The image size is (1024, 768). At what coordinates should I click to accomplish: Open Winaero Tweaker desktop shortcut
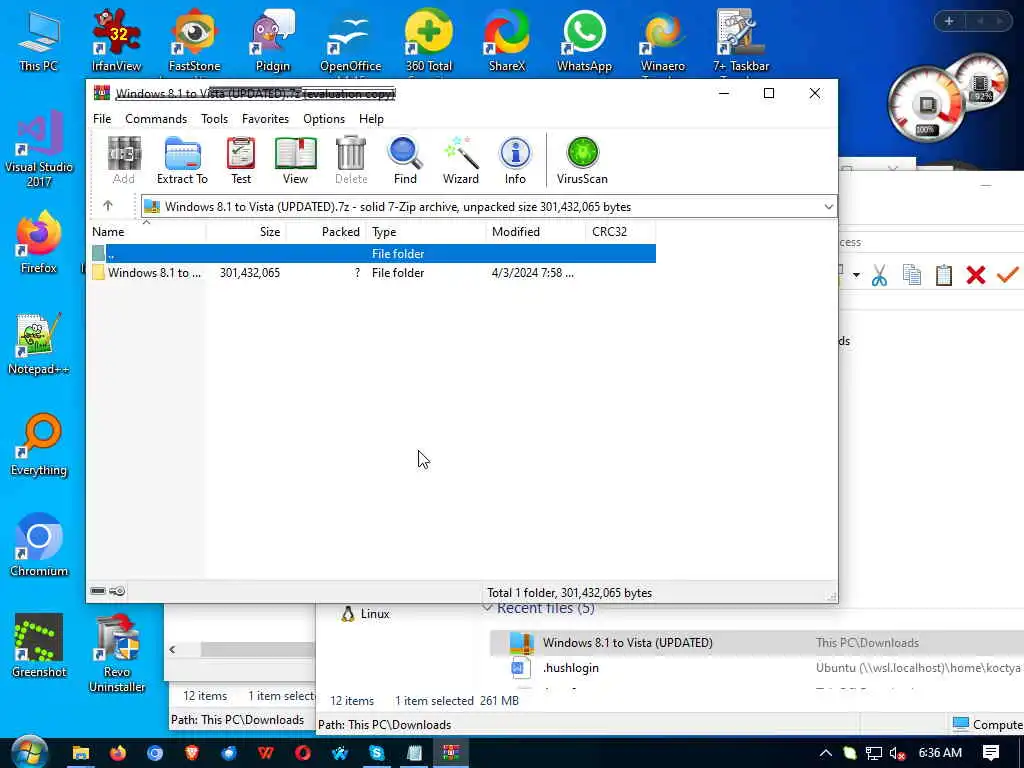pyautogui.click(x=663, y=41)
